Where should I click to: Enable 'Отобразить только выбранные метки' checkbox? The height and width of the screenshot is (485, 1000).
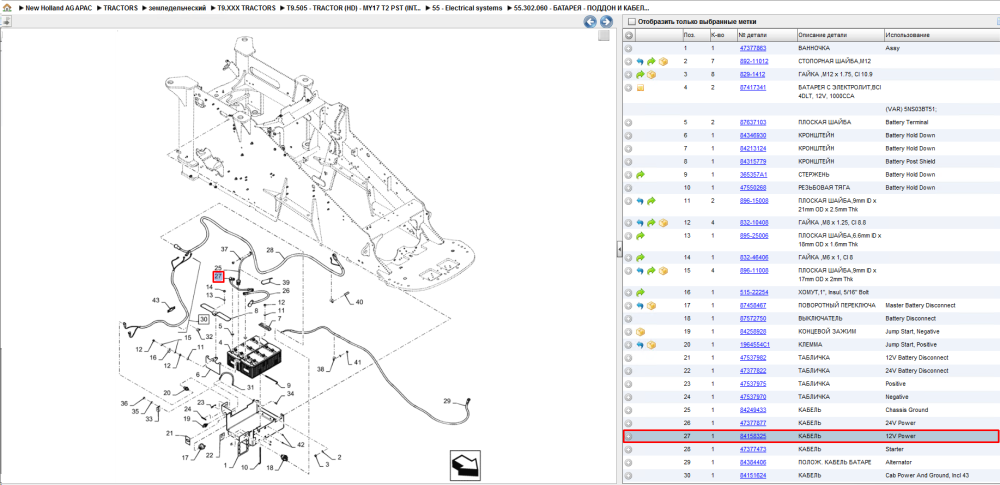(x=632, y=22)
